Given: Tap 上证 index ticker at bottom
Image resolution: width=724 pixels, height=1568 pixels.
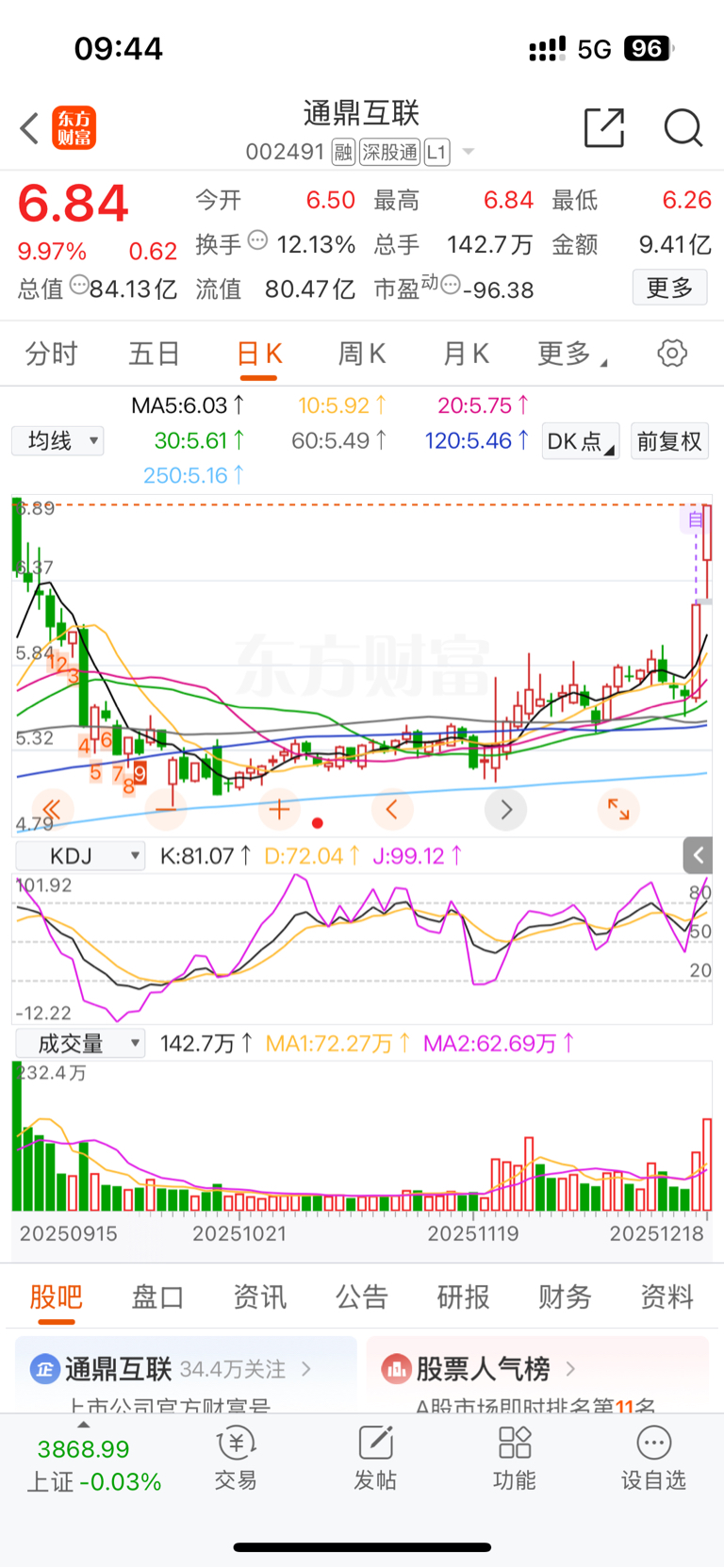Looking at the screenshot, I should pos(93,1465).
